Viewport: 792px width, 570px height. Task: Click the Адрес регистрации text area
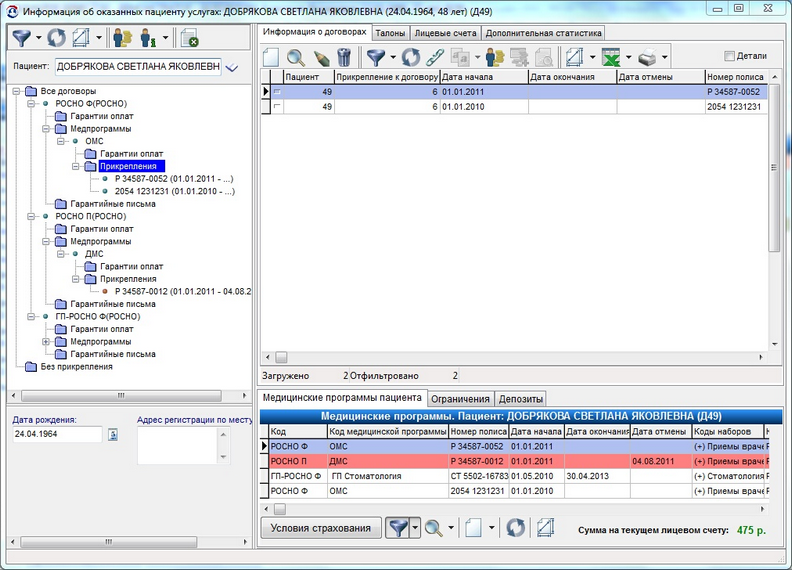tap(178, 446)
